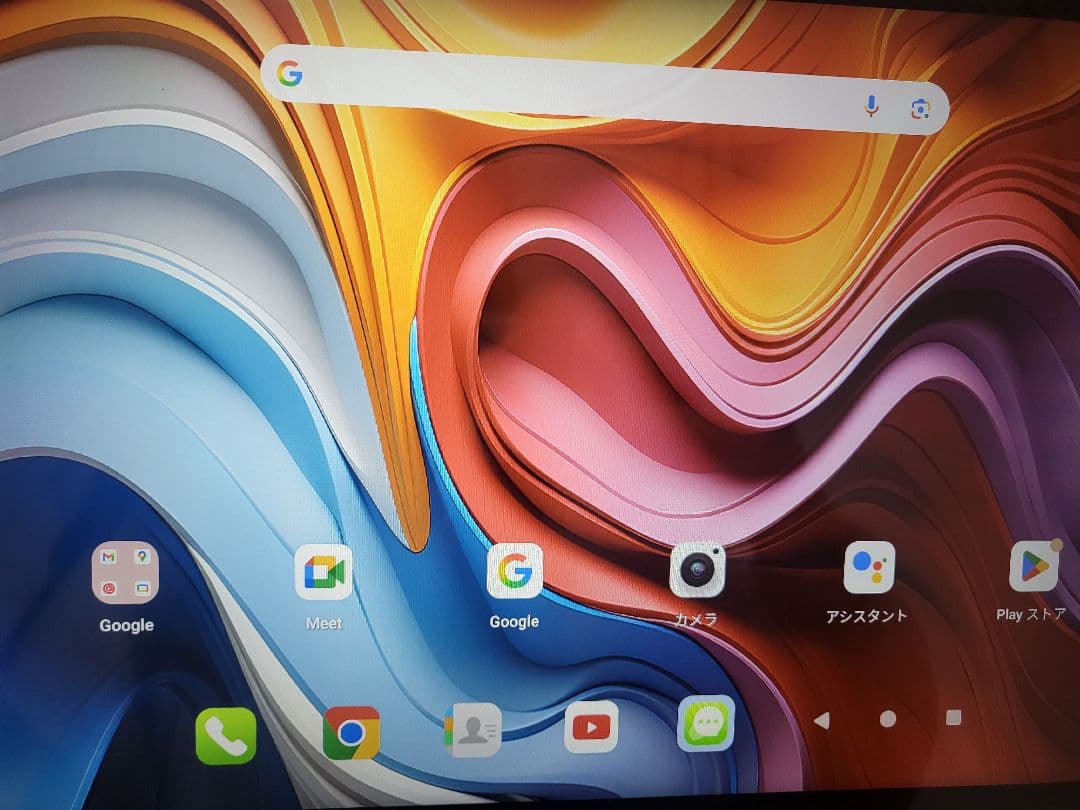The image size is (1080, 810).
Task: Tap the Home circle button
Action: tap(886, 718)
